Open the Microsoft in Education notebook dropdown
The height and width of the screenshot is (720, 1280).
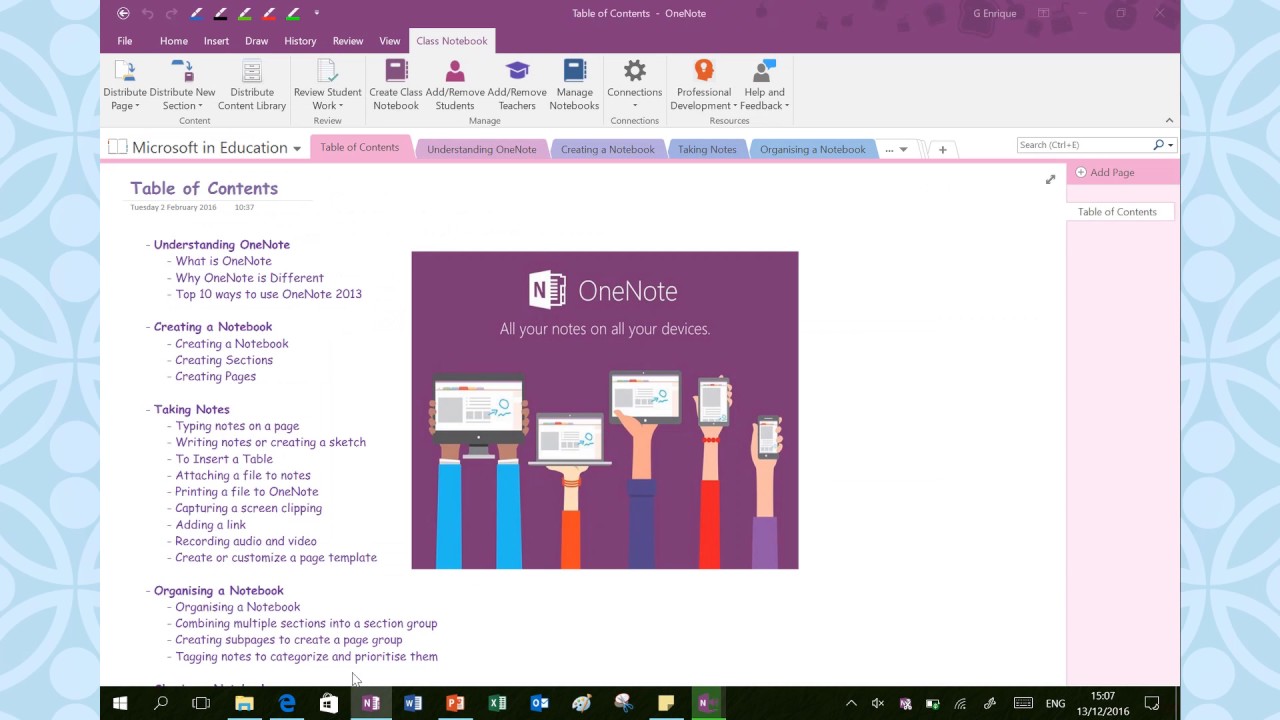click(297, 149)
